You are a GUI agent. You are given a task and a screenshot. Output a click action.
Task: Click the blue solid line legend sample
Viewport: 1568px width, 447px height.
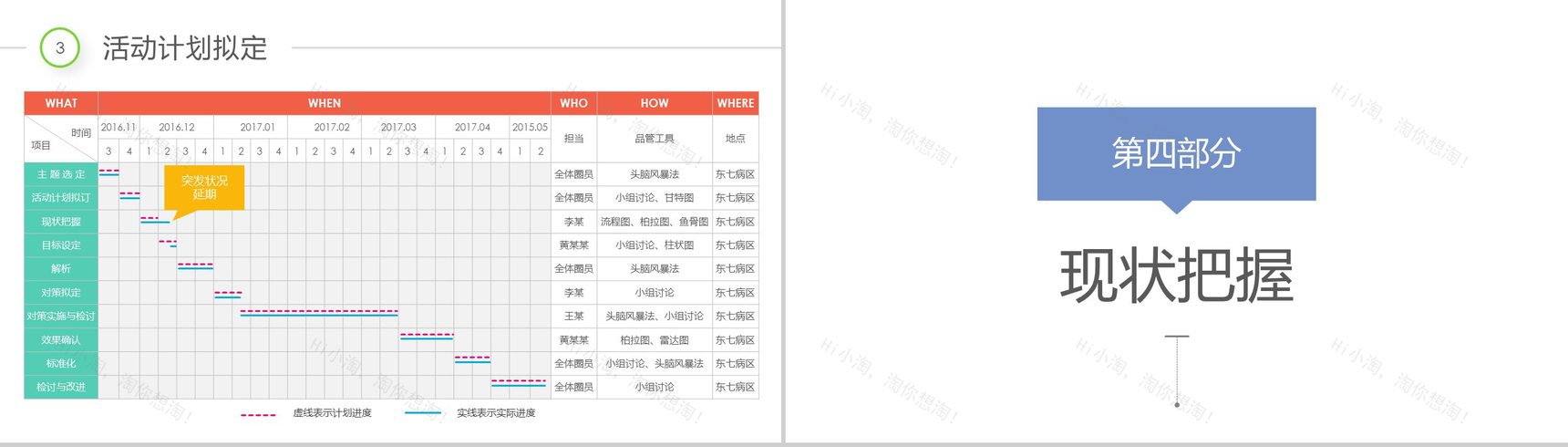point(422,413)
